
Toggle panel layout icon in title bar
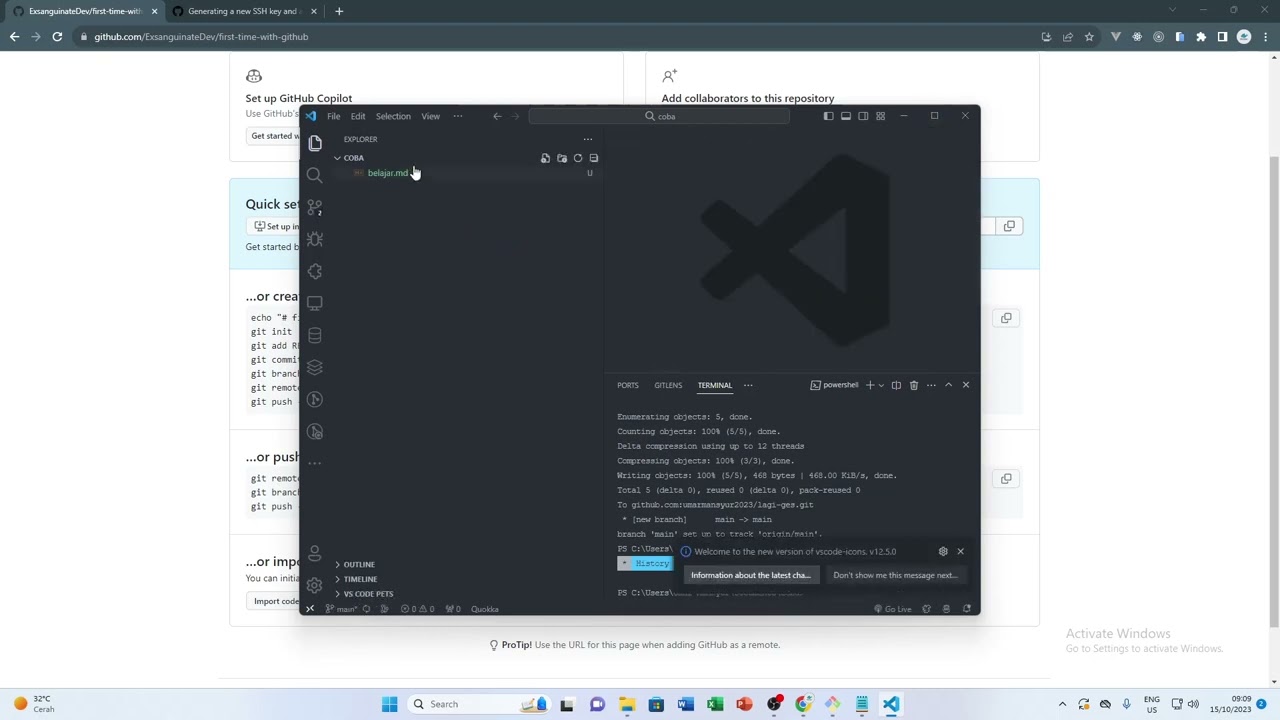845,116
